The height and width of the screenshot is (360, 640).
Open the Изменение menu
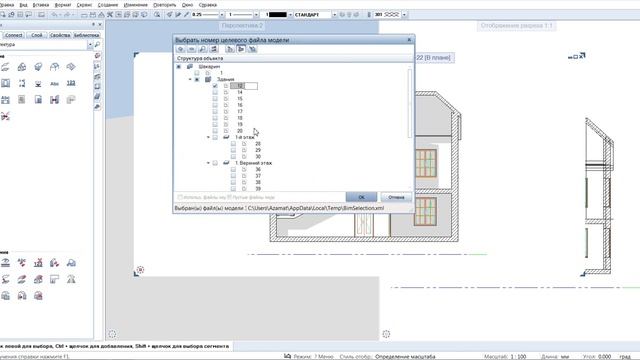tap(136, 5)
